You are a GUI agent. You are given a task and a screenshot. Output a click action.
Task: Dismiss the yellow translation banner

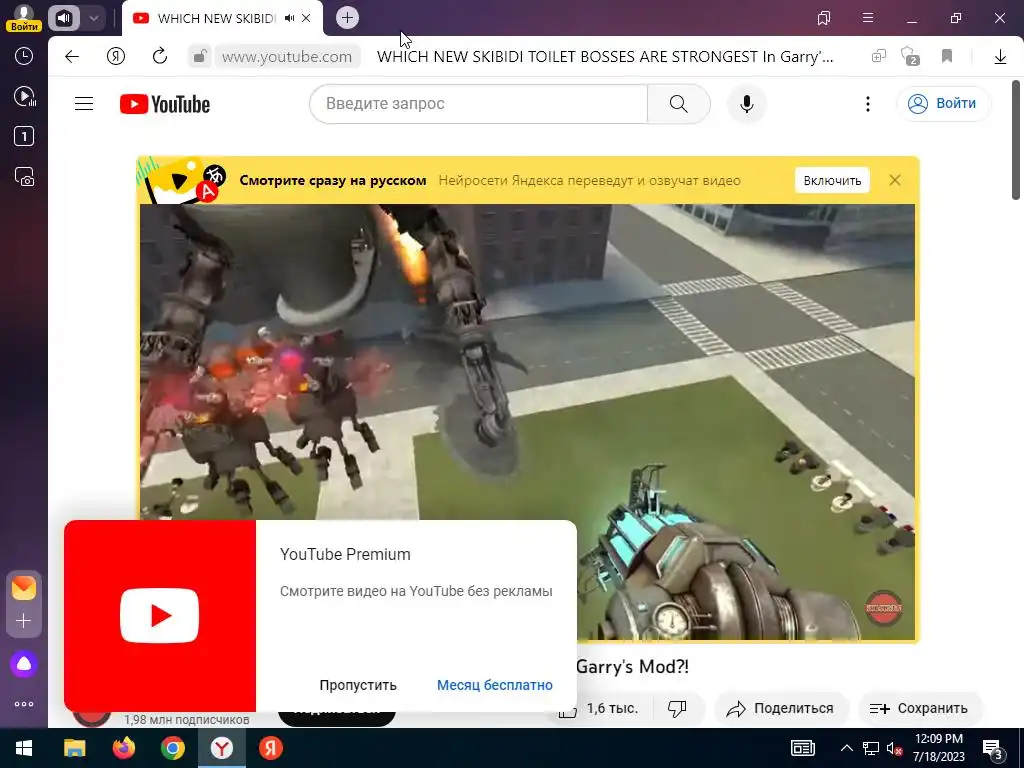coord(895,180)
